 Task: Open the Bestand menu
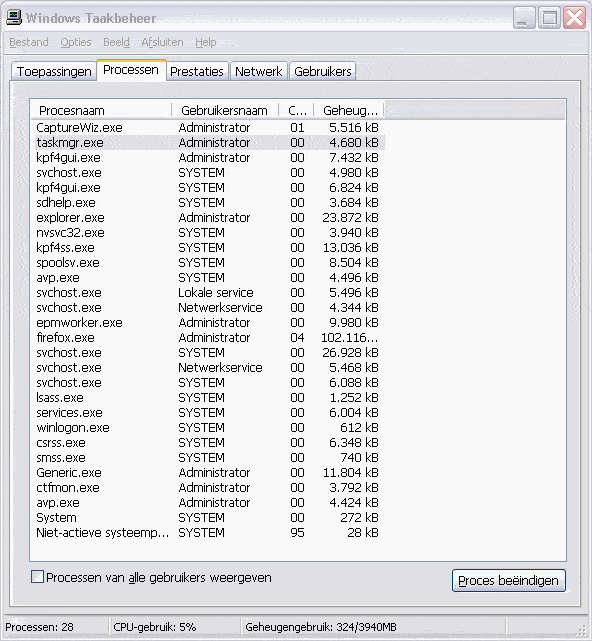pyautogui.click(x=29, y=42)
